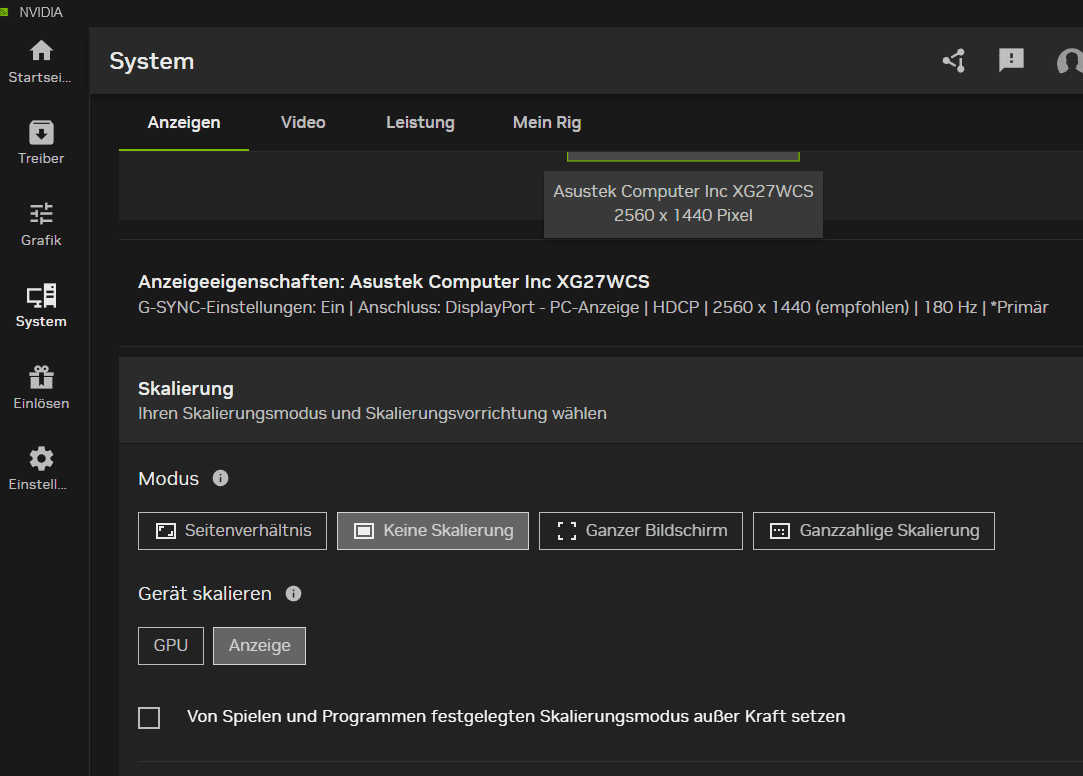Open the Mein Rig tab
This screenshot has height=776, width=1083.
pos(547,123)
